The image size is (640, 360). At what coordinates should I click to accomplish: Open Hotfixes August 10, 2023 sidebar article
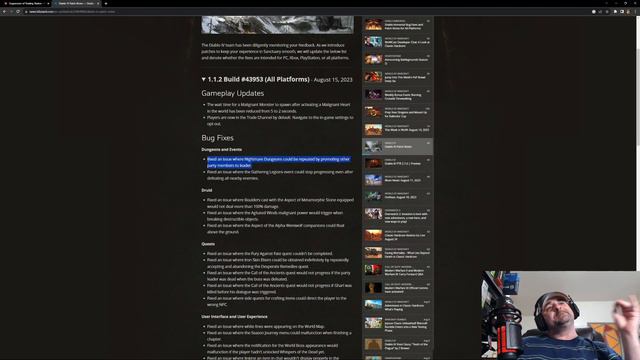coord(398,197)
